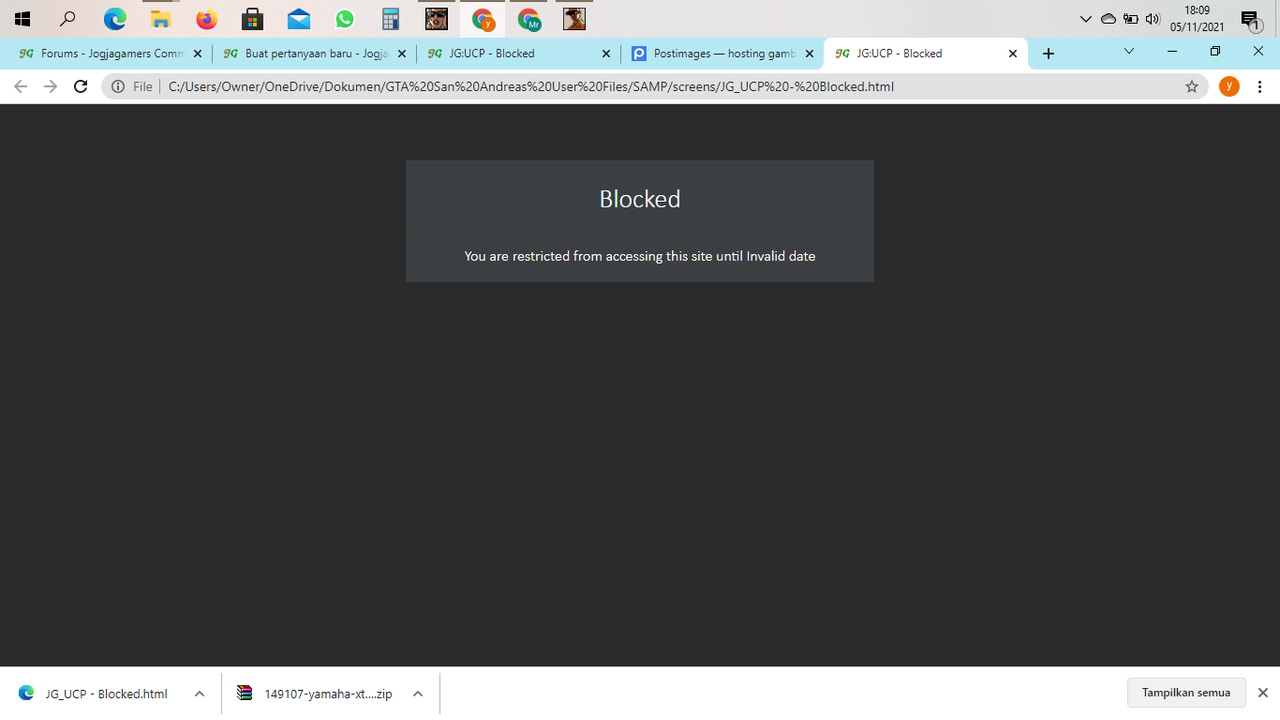Viewport: 1280px width, 720px height.
Task: Go forward in browser history
Action: click(x=51, y=87)
